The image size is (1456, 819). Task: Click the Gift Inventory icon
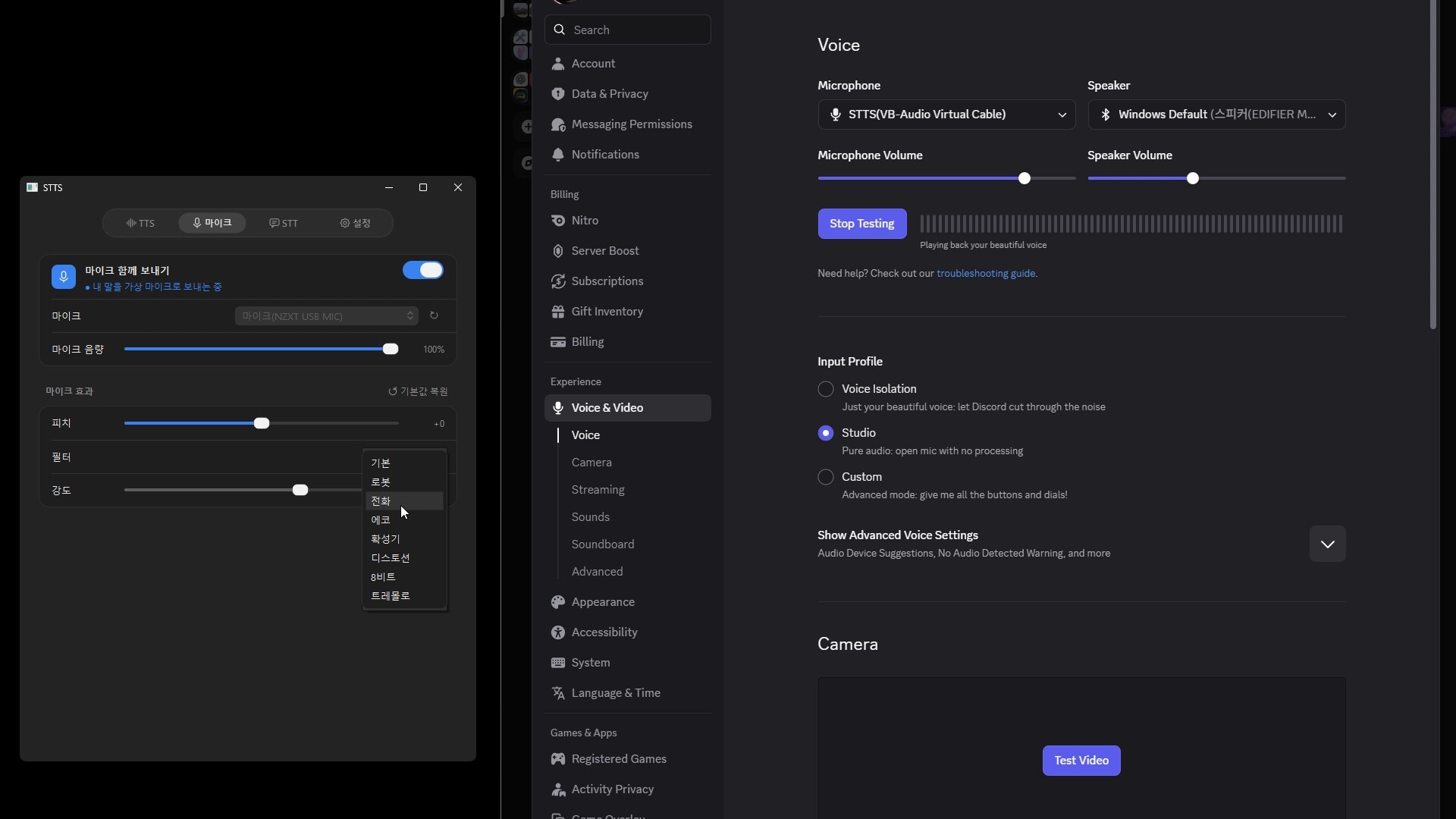[558, 312]
